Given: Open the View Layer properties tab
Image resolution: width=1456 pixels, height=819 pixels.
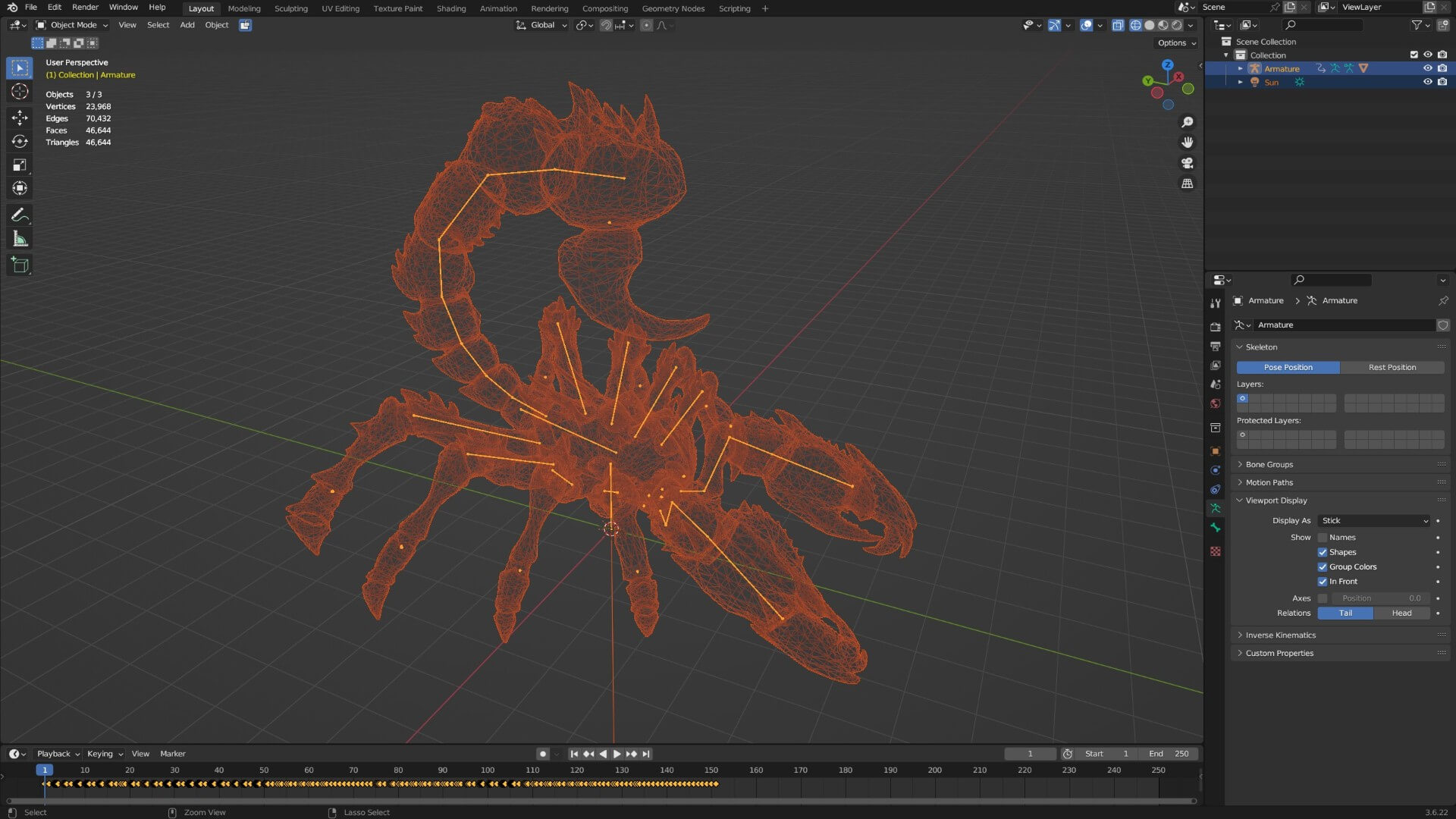Looking at the screenshot, I should [1216, 366].
